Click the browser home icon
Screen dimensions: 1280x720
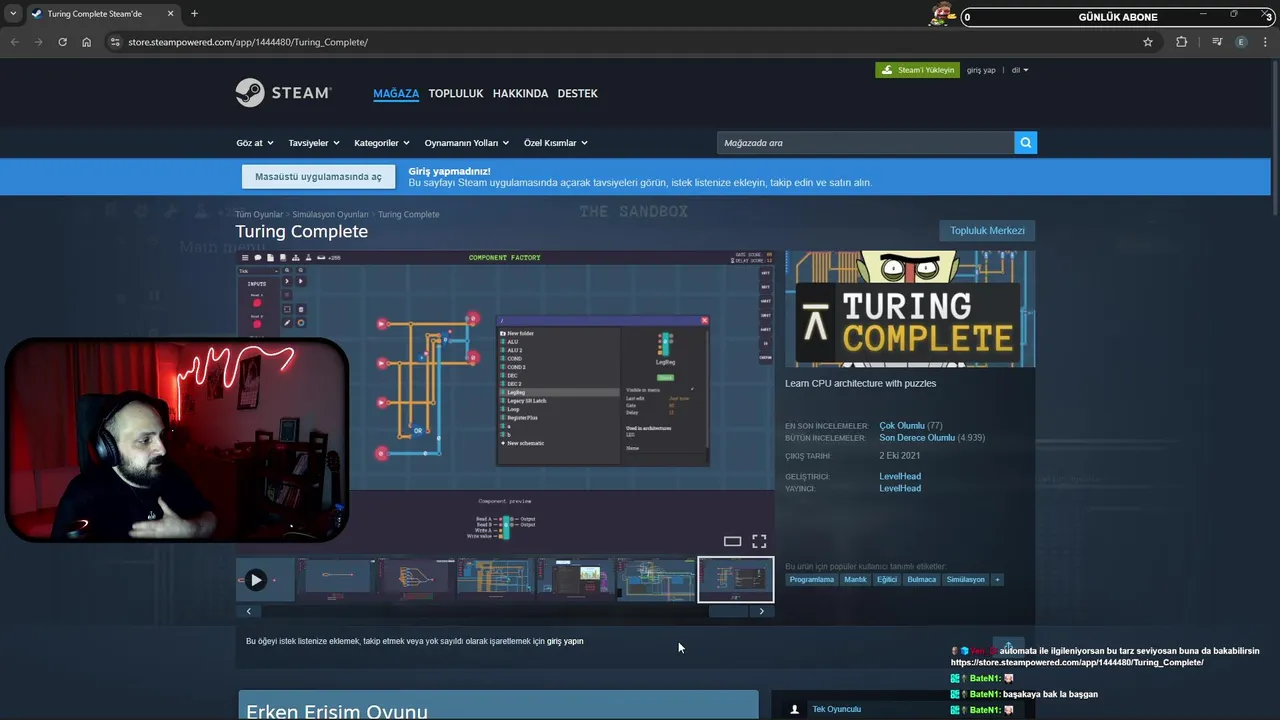[87, 42]
